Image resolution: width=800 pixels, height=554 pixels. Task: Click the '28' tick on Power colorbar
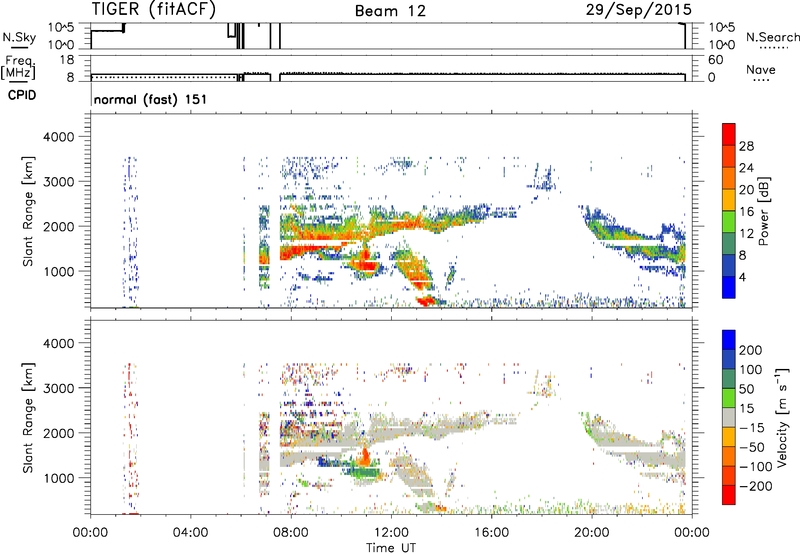coord(746,146)
